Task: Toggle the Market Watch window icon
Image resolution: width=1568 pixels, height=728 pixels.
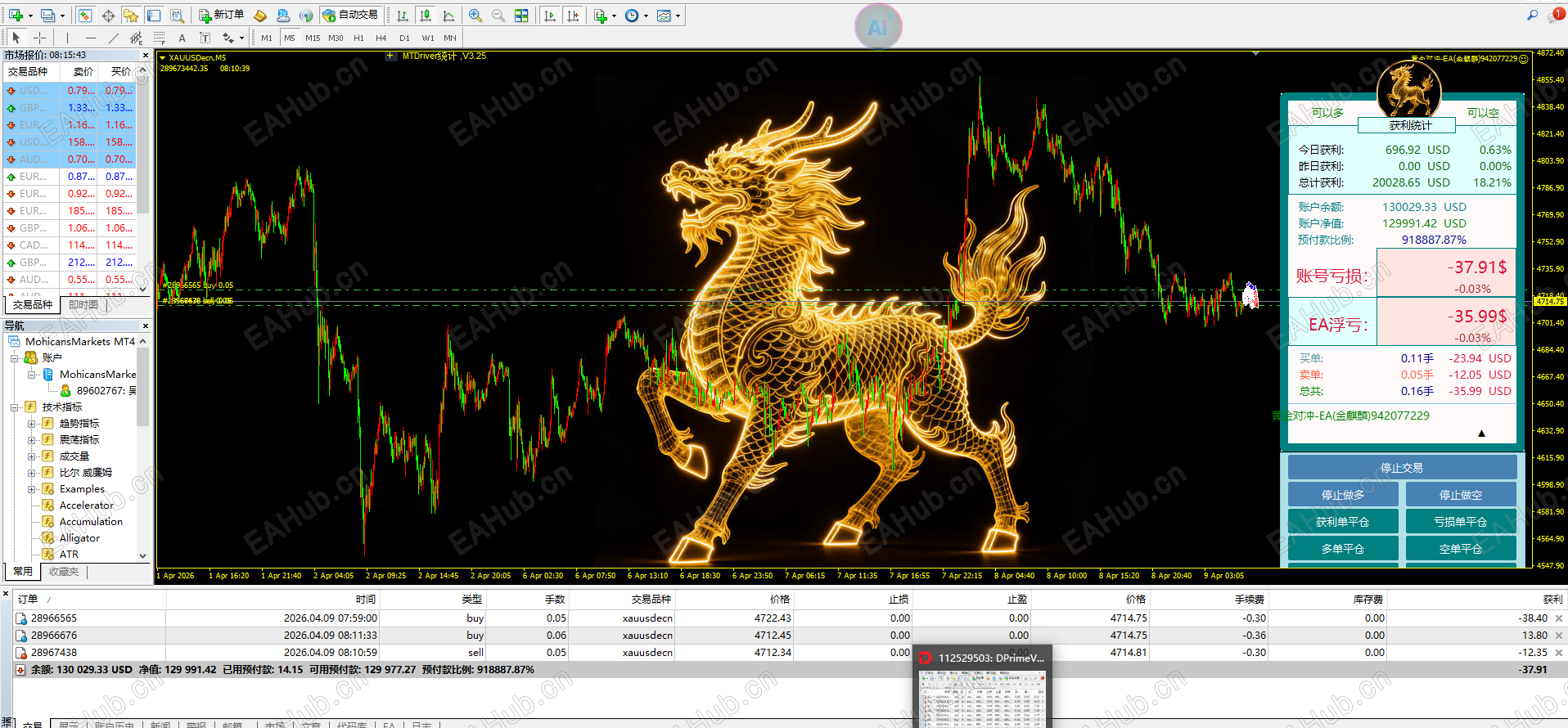Action: tap(85, 16)
